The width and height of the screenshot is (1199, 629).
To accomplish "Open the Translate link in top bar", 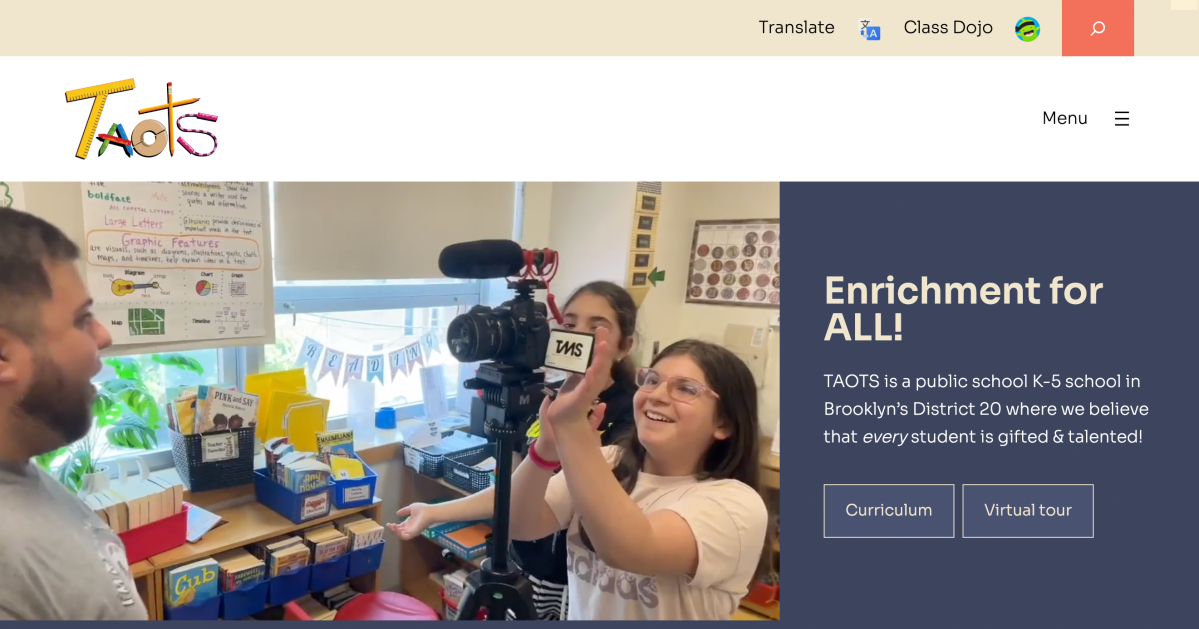I will click(x=796, y=28).
